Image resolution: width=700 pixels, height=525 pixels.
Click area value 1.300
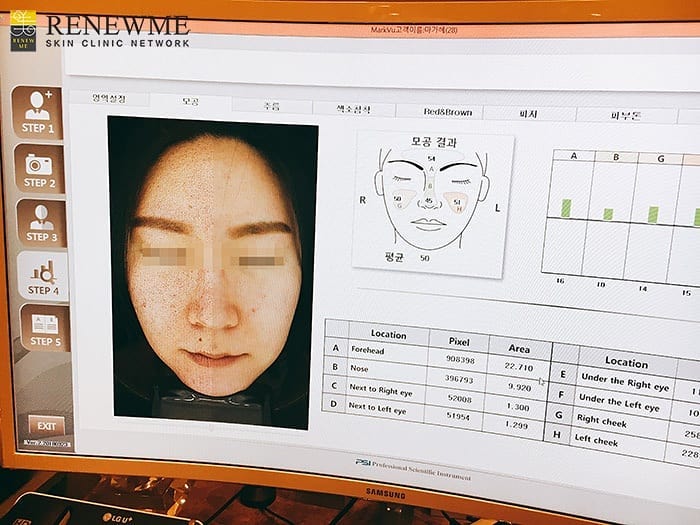[x=518, y=407]
